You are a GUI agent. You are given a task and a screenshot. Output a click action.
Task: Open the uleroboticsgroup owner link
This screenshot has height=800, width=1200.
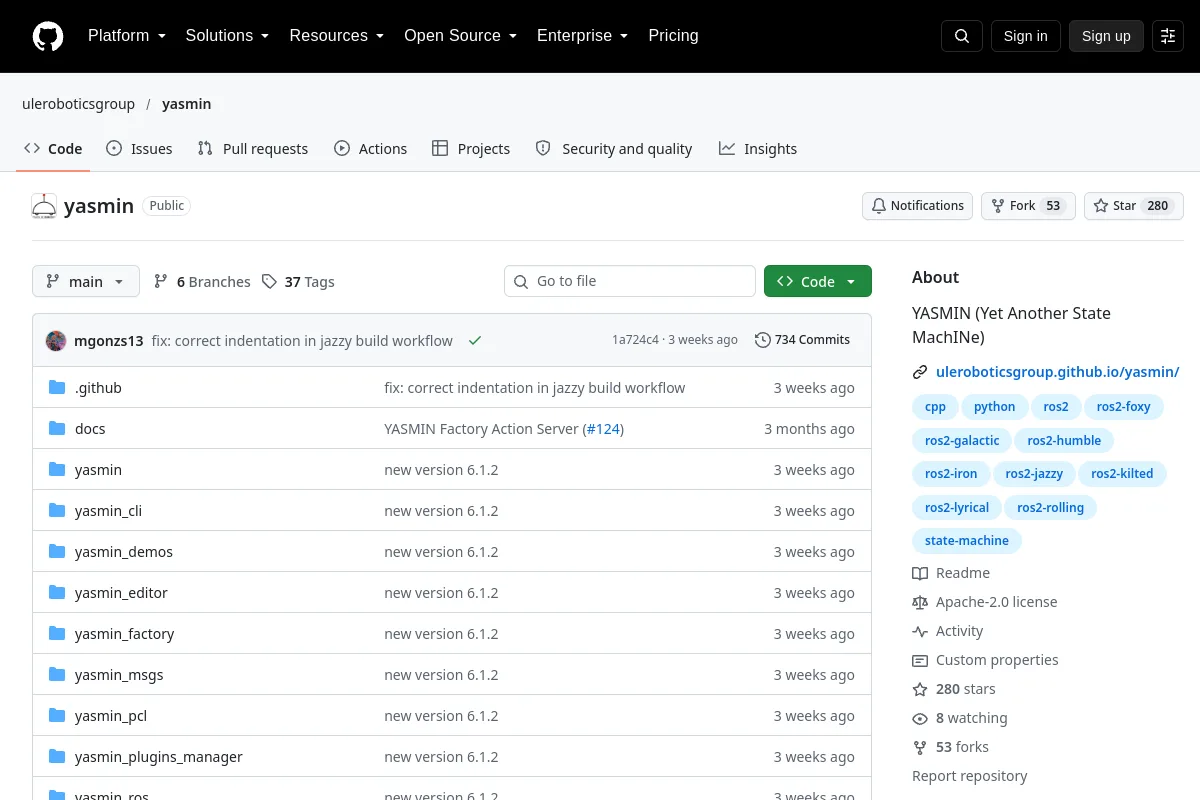coord(78,104)
